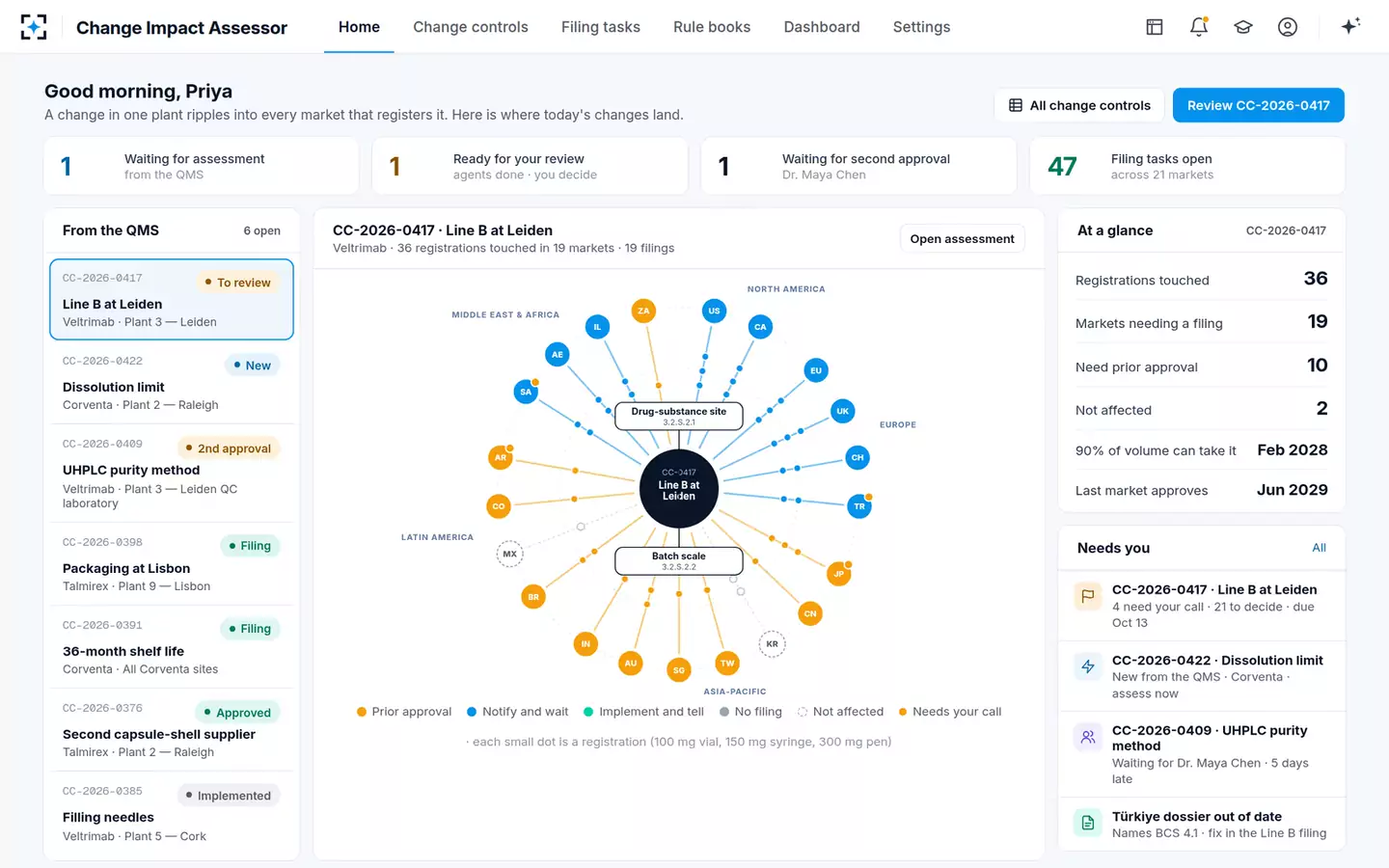This screenshot has width=1389, height=868.
Task: Click the people icon beside UHPLC purity method in Needs you
Action: point(1088,737)
